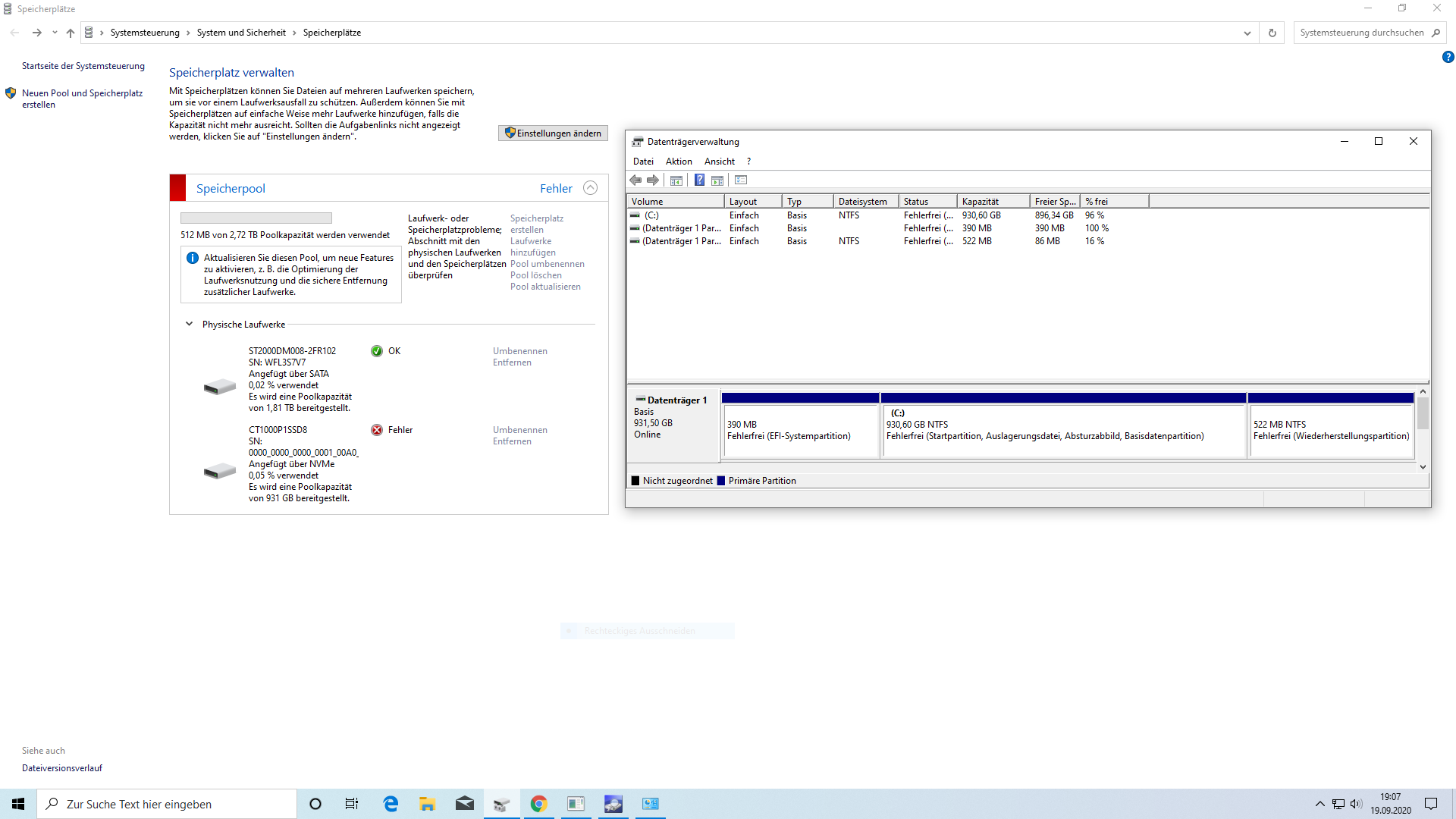This screenshot has width=1456, height=819.
Task: Collapse the Speicherpool section with chevron
Action: pyautogui.click(x=590, y=188)
